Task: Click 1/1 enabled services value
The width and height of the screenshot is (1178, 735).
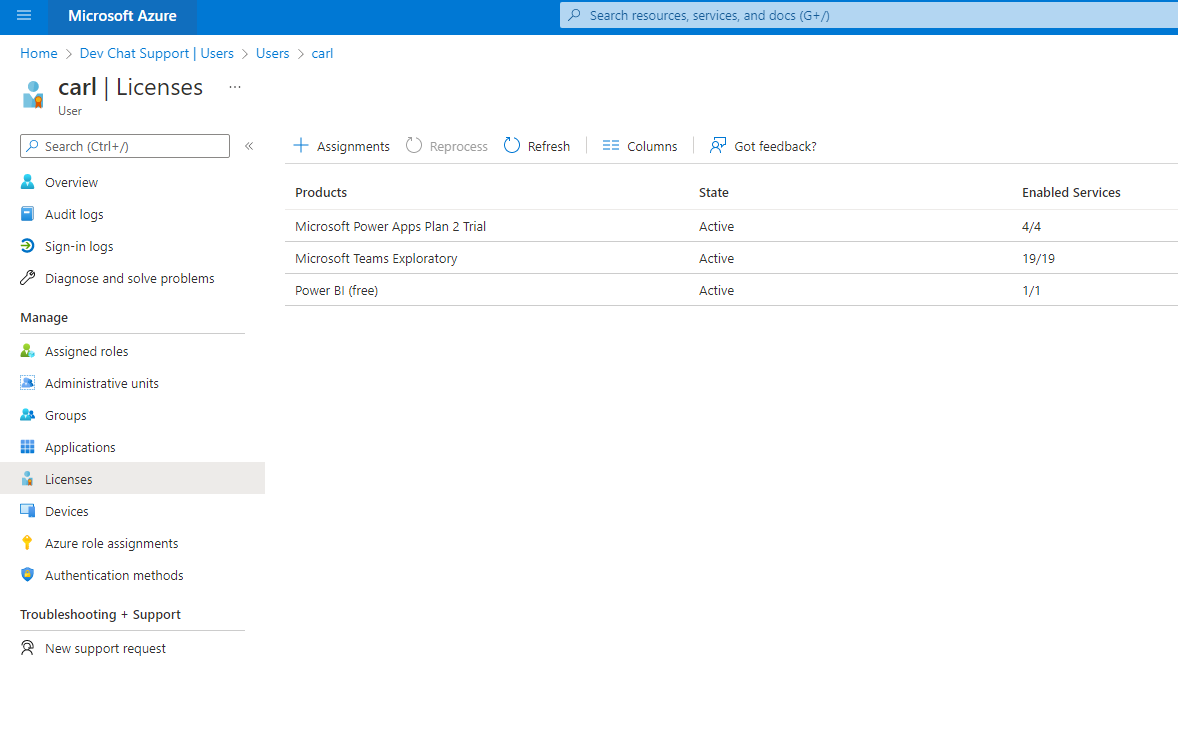Action: point(1031,291)
